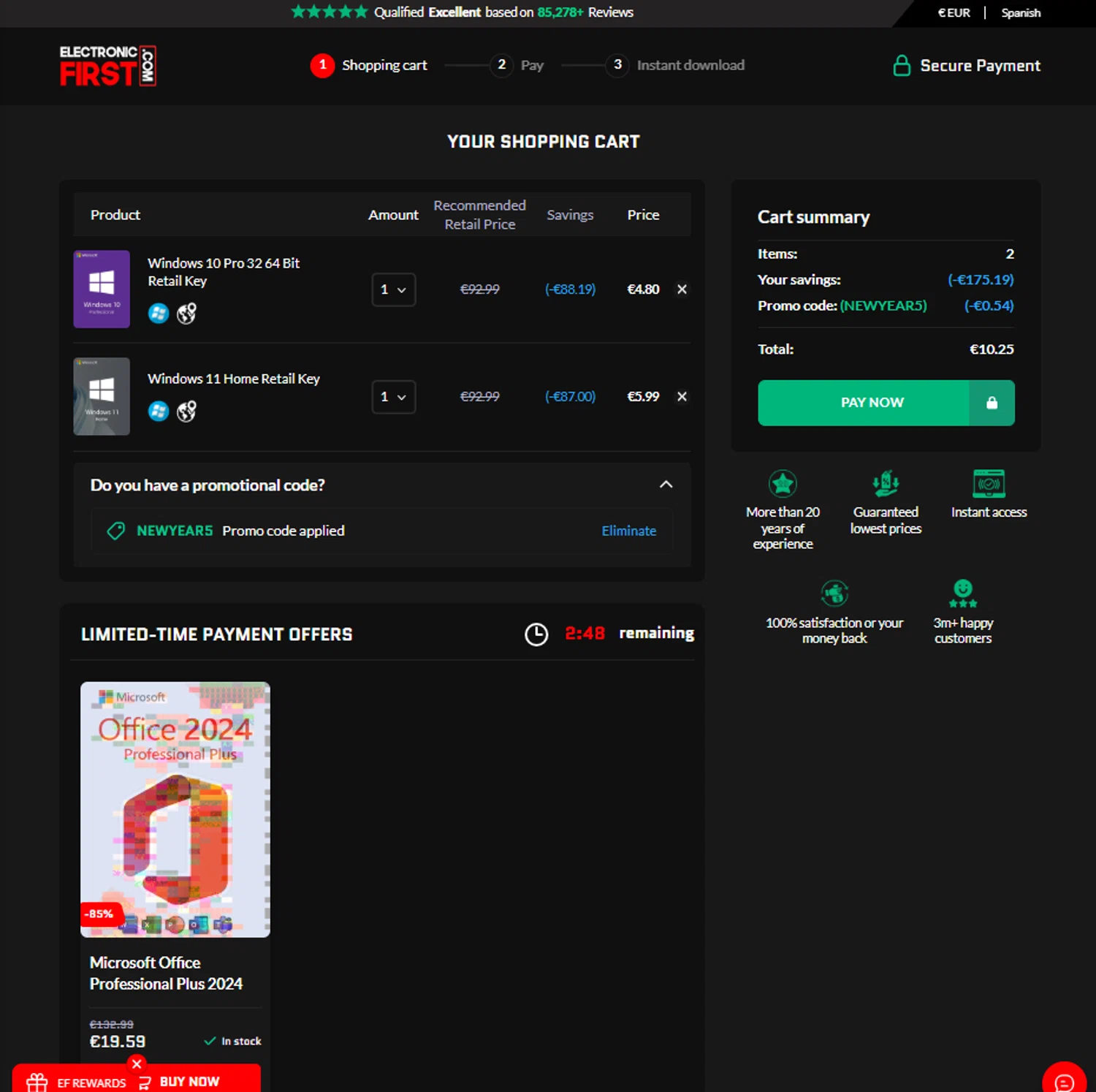Image resolution: width=1096 pixels, height=1092 pixels.
Task: Click the countdown clock icon
Action: pyautogui.click(x=536, y=634)
